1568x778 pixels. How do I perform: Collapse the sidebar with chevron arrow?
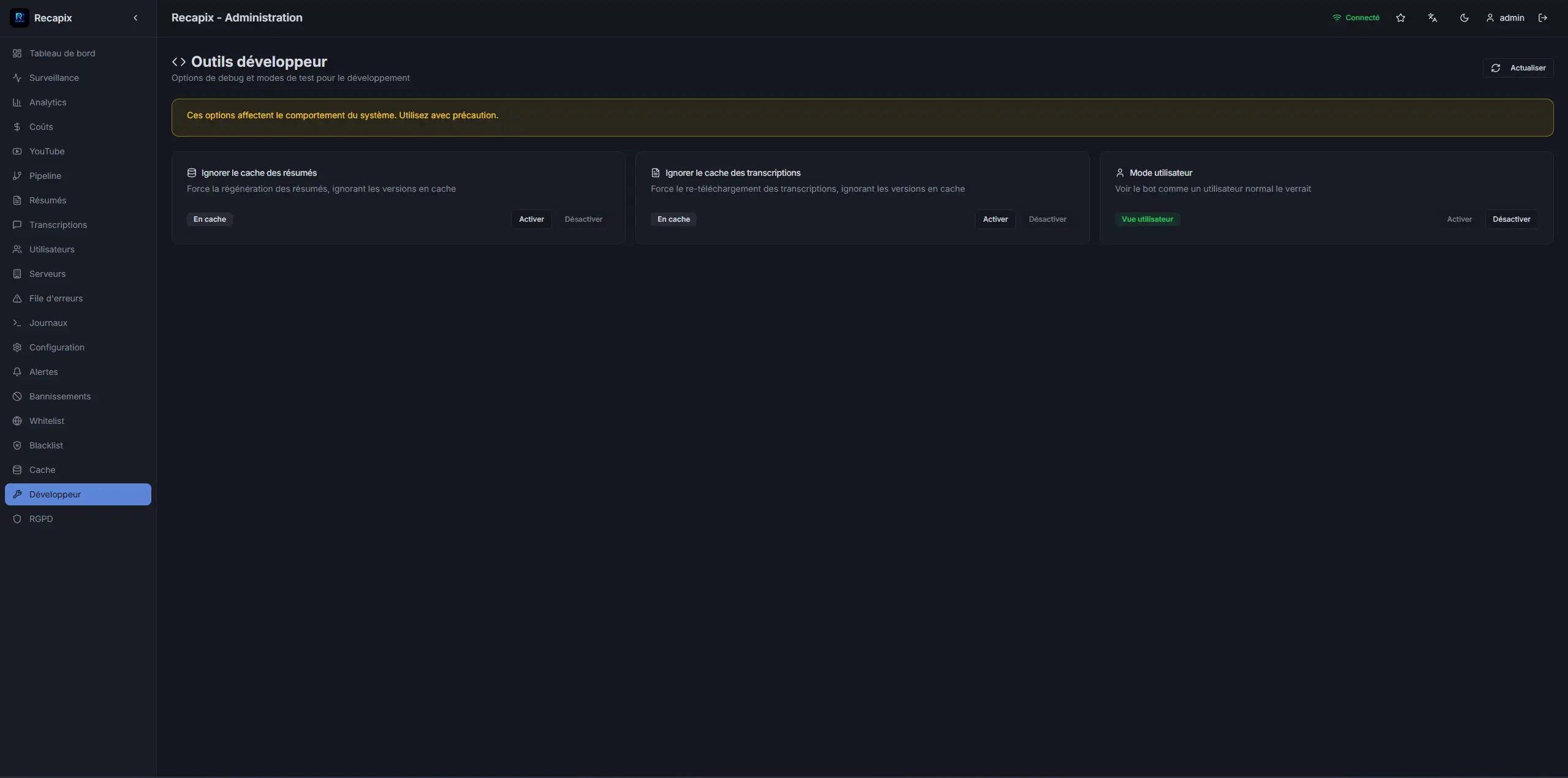click(x=135, y=18)
